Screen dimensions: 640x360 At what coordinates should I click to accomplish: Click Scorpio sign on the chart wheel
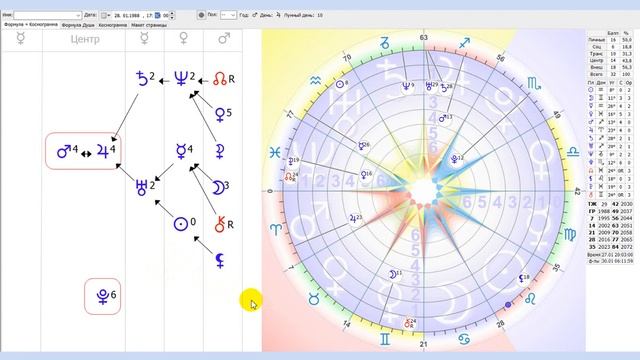click(x=534, y=83)
